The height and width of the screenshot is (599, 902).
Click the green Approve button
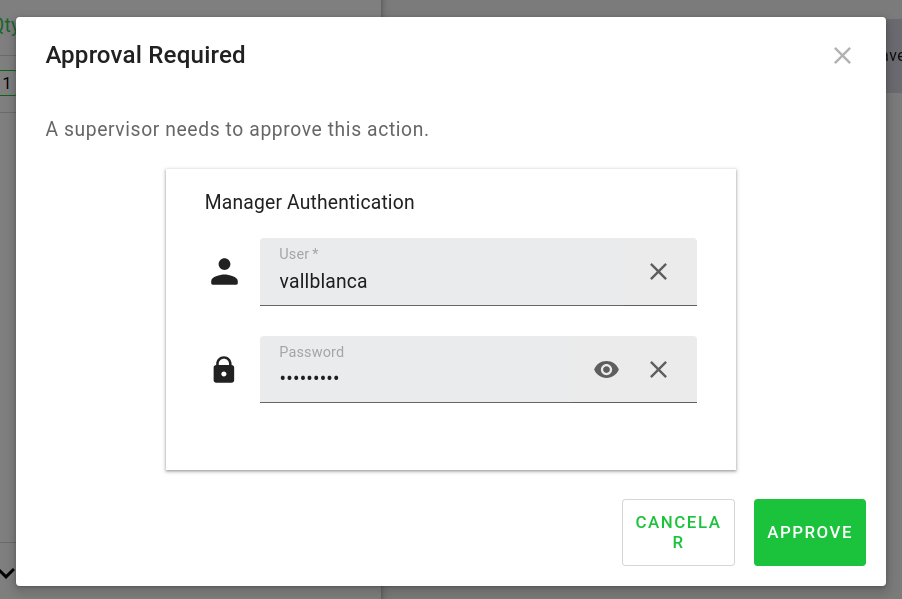click(x=809, y=533)
